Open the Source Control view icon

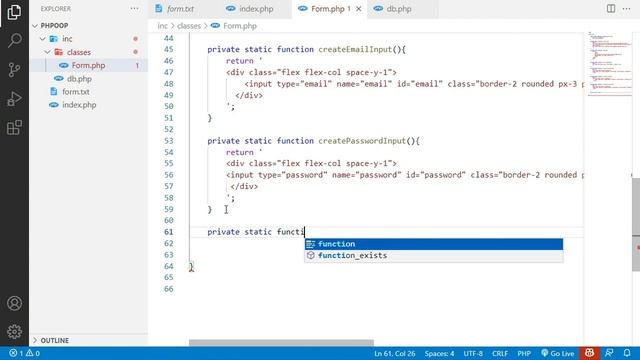click(14, 70)
